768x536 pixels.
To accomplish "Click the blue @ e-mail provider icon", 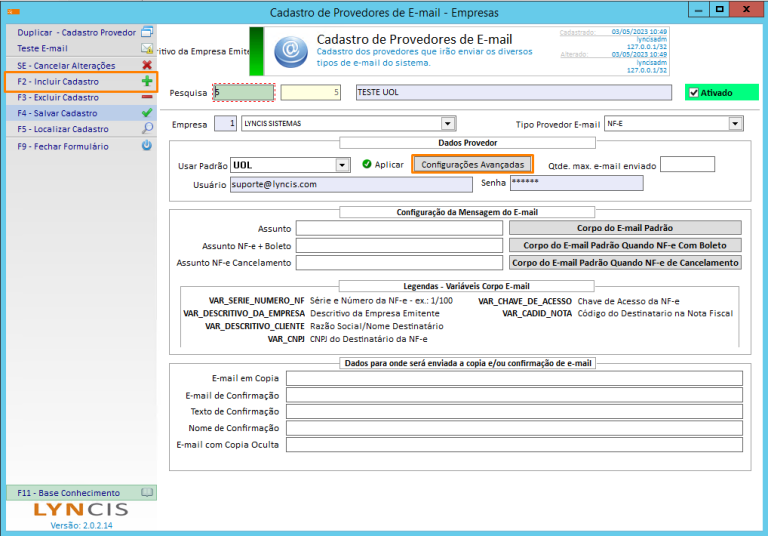I will (x=291, y=51).
